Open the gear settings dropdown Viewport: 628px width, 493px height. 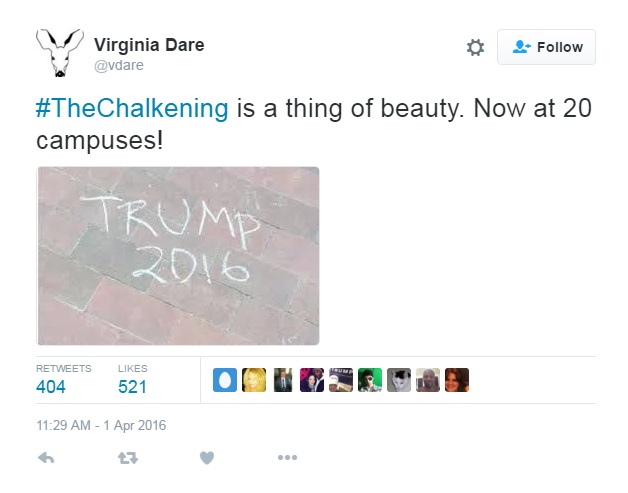click(x=475, y=47)
